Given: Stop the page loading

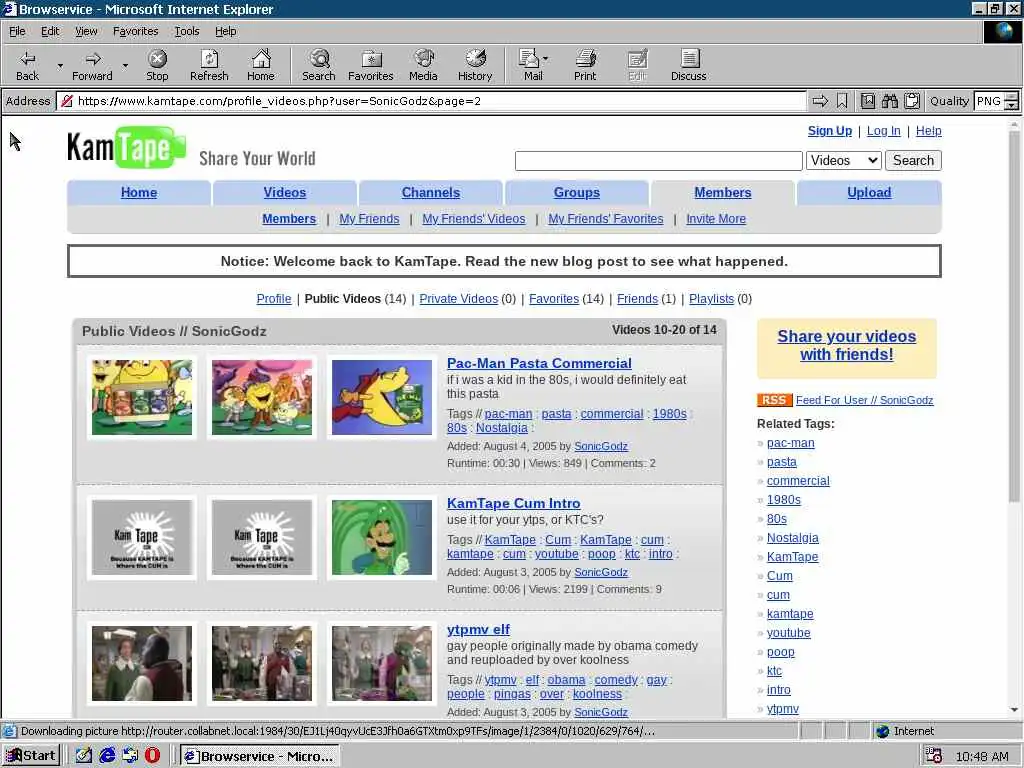Looking at the screenshot, I should point(157,65).
